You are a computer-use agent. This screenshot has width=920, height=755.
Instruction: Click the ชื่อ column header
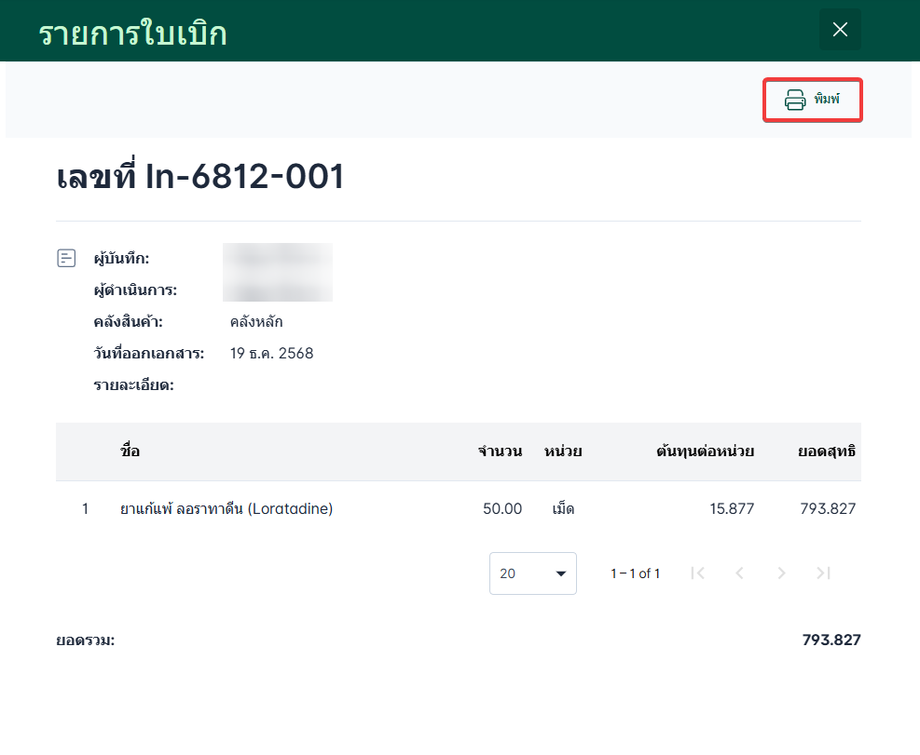click(x=130, y=451)
